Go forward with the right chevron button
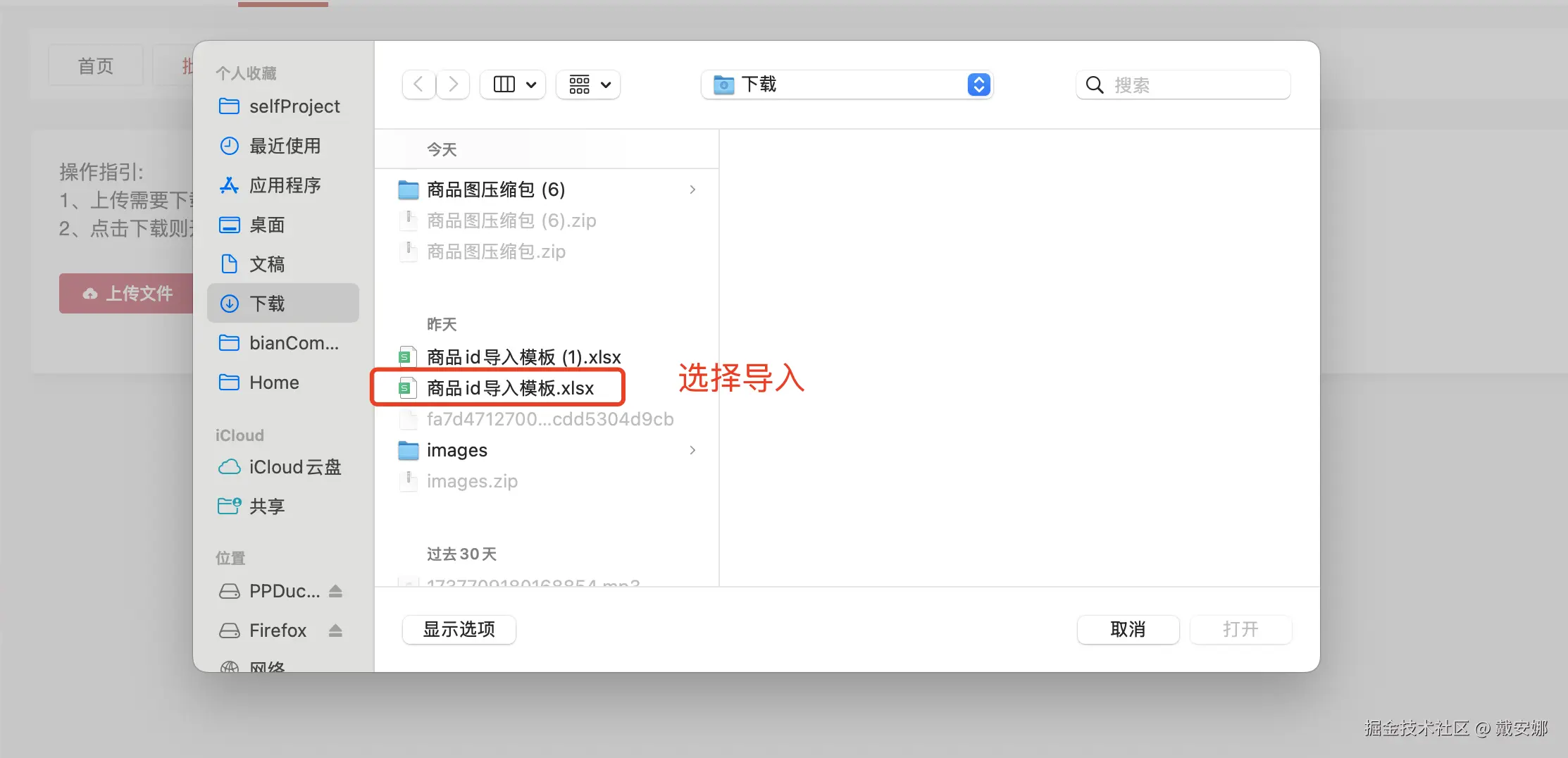This screenshot has width=1568, height=758. (454, 85)
